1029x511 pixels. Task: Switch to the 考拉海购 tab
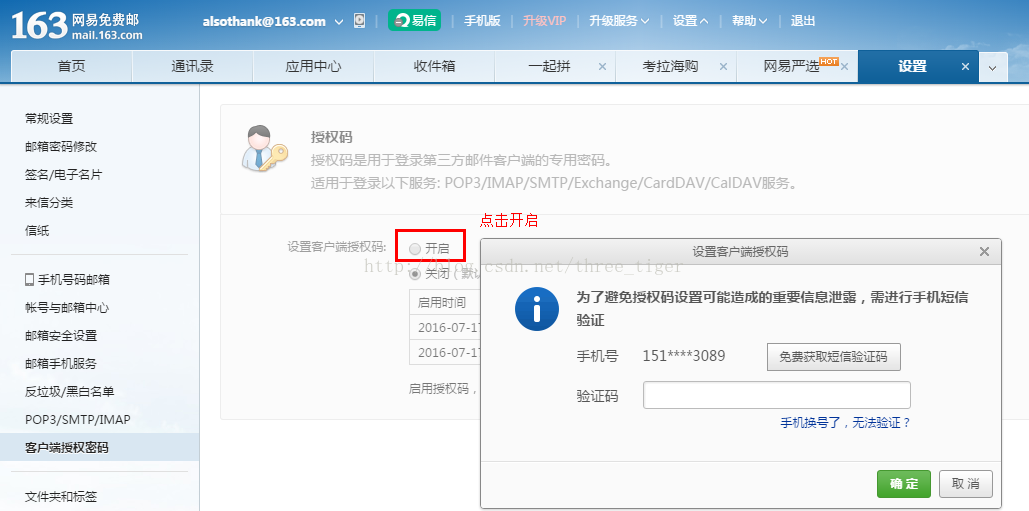tap(670, 66)
